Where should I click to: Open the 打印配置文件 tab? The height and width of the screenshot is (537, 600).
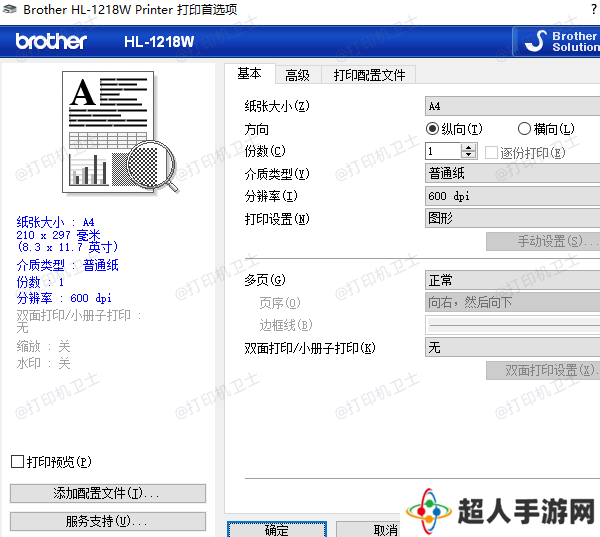369,75
